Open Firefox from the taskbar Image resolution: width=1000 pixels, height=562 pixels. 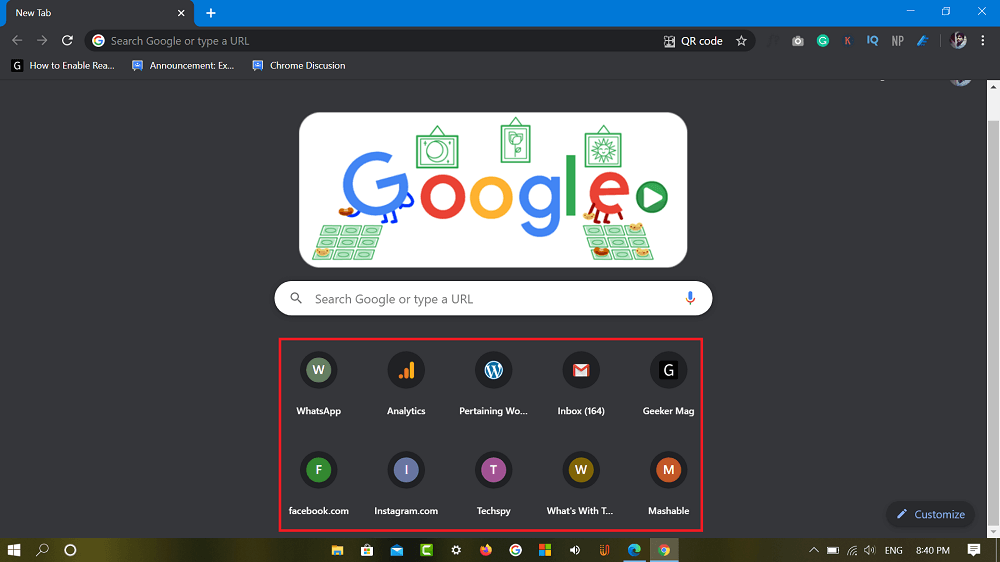[x=486, y=550]
